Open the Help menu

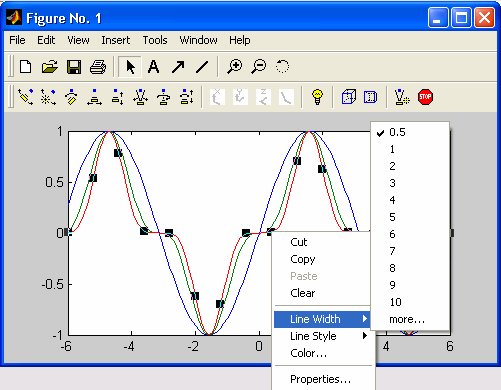coord(240,40)
